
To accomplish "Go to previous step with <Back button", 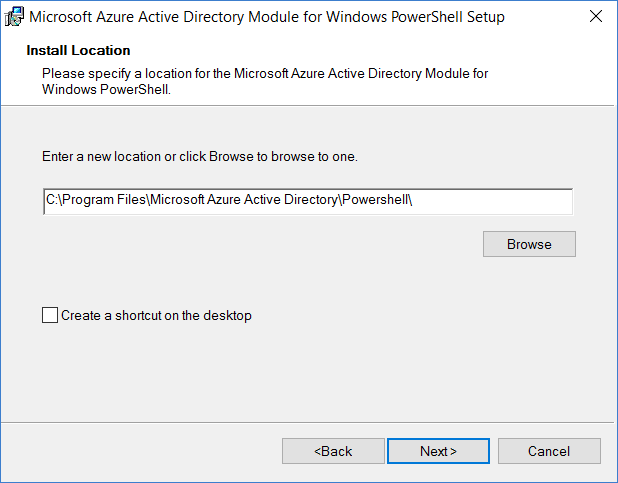I will [333, 451].
